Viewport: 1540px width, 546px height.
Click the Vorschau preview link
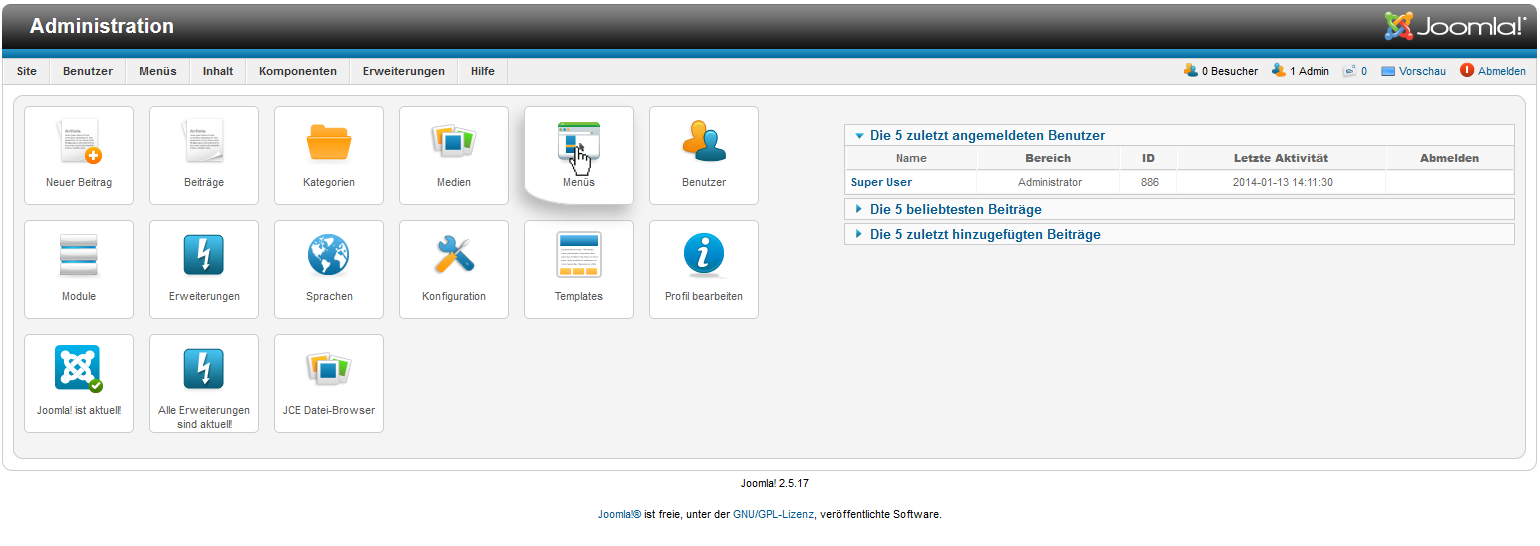tap(1422, 72)
